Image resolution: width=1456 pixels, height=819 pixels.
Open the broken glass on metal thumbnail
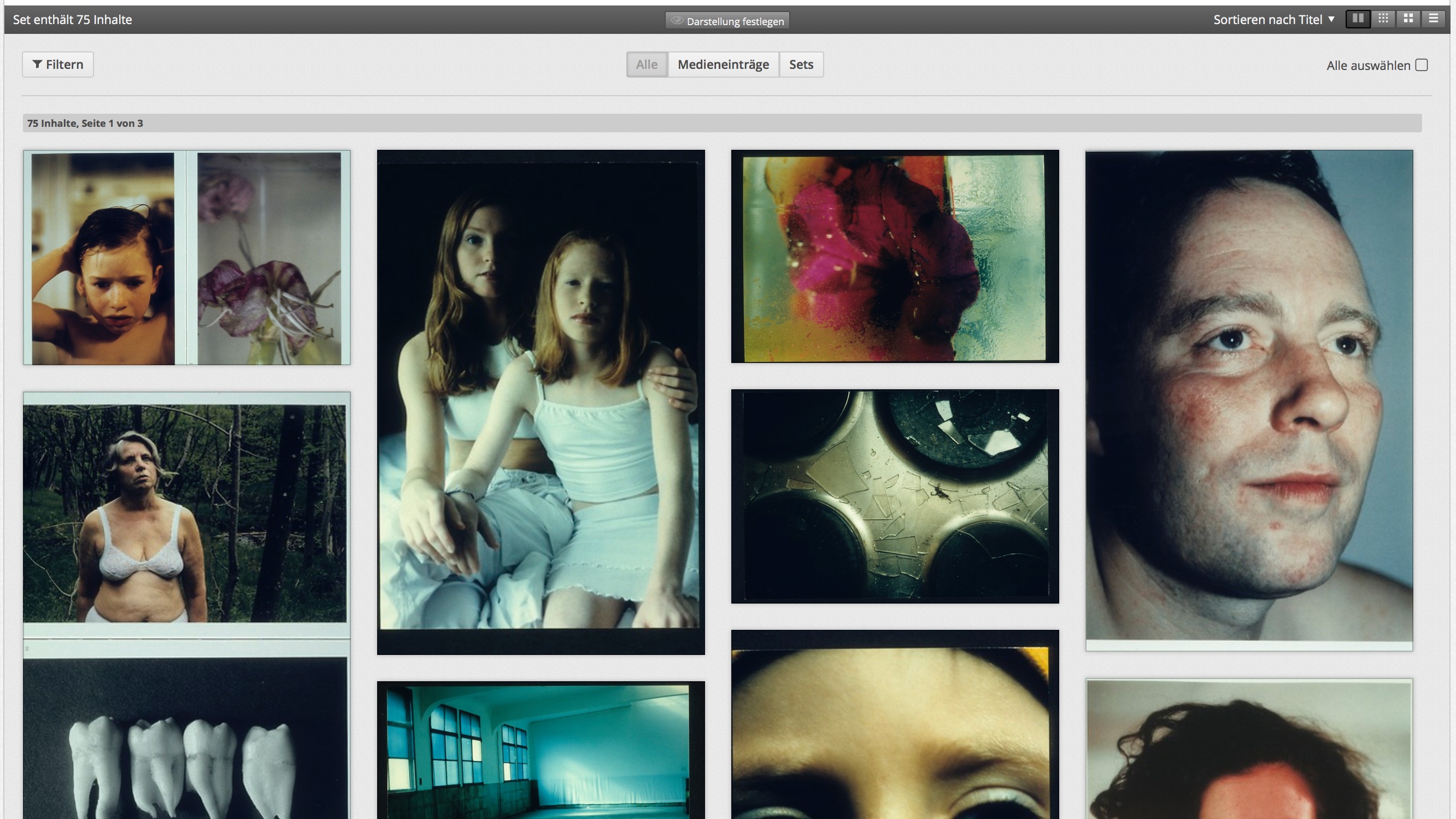(895, 496)
